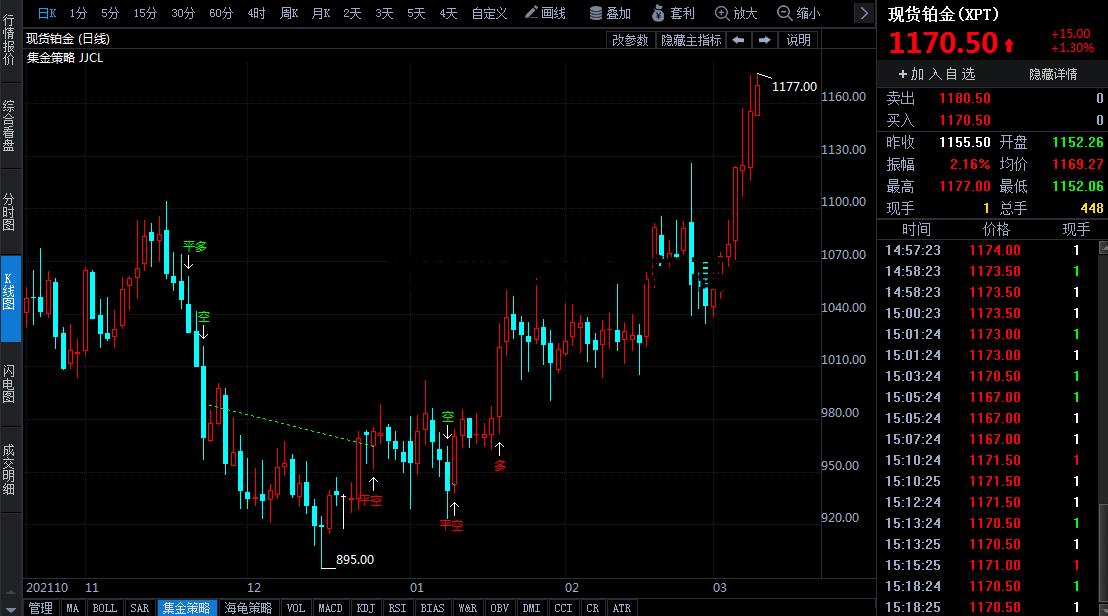Viewport: 1108px width, 616px height.
Task: Open the 行情报价 sidebar tab
Action: [9, 40]
